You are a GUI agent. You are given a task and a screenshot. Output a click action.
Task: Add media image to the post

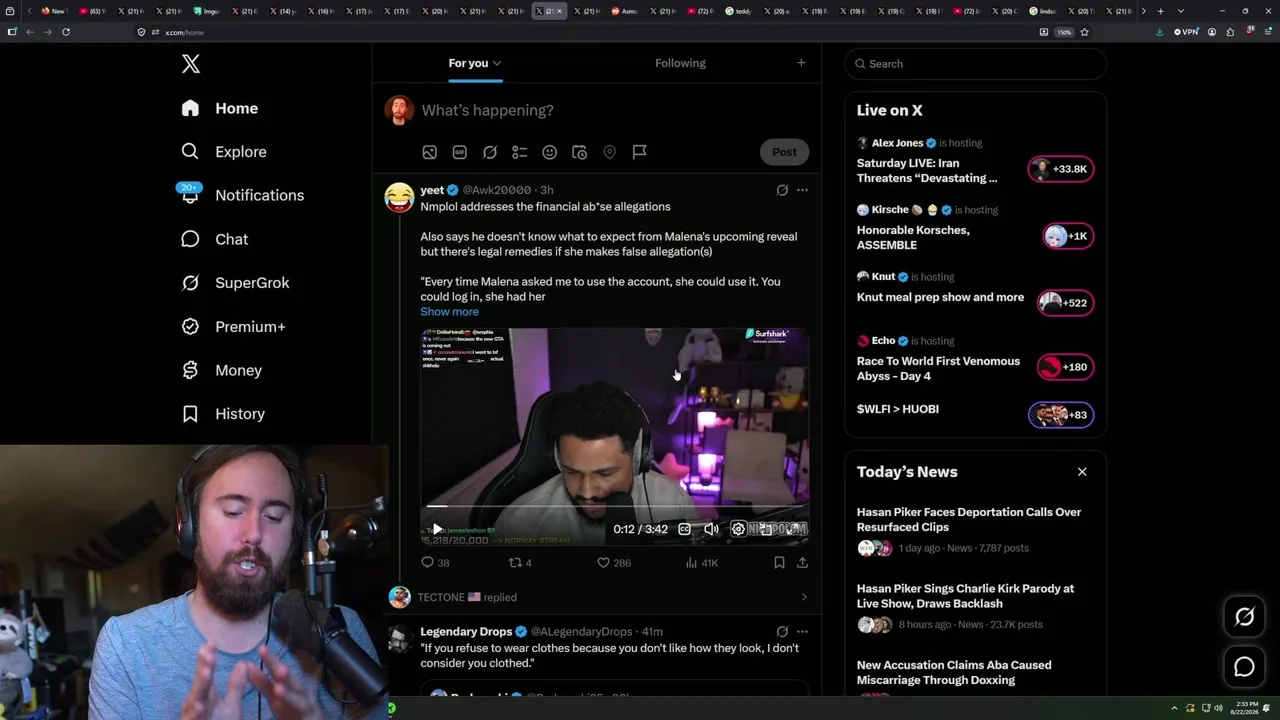(429, 152)
